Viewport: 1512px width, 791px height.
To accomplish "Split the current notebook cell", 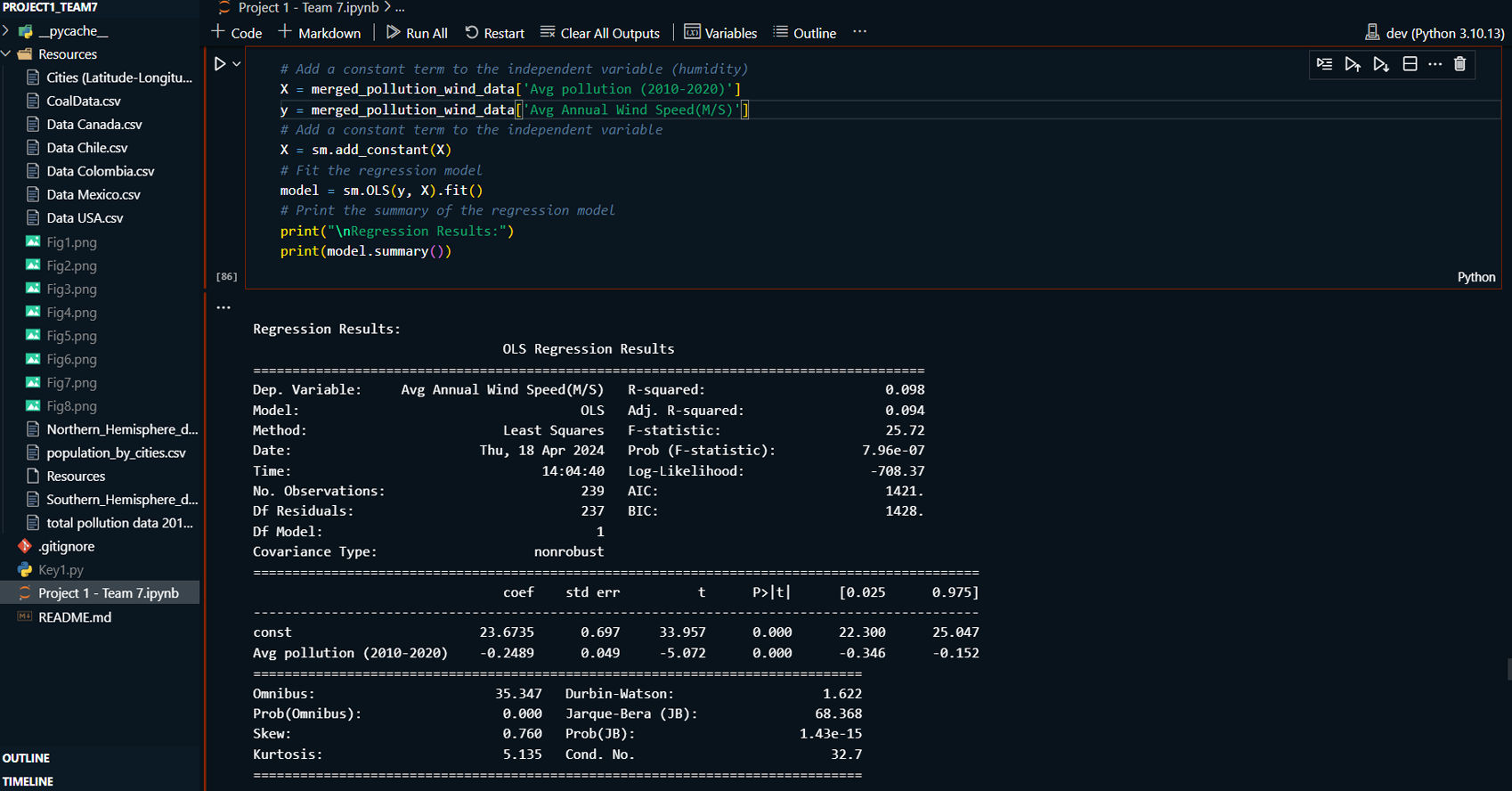I will pyautogui.click(x=1410, y=64).
